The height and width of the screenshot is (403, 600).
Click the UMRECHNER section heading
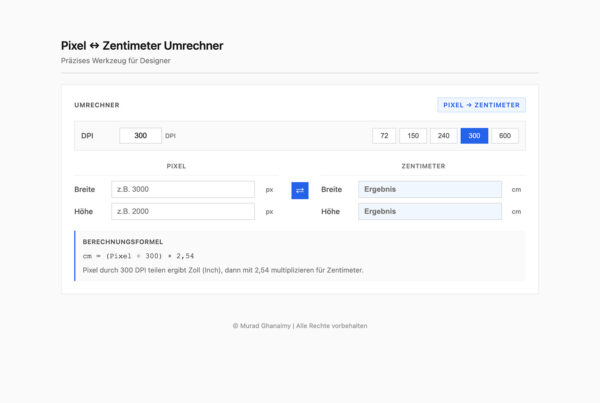[97, 105]
